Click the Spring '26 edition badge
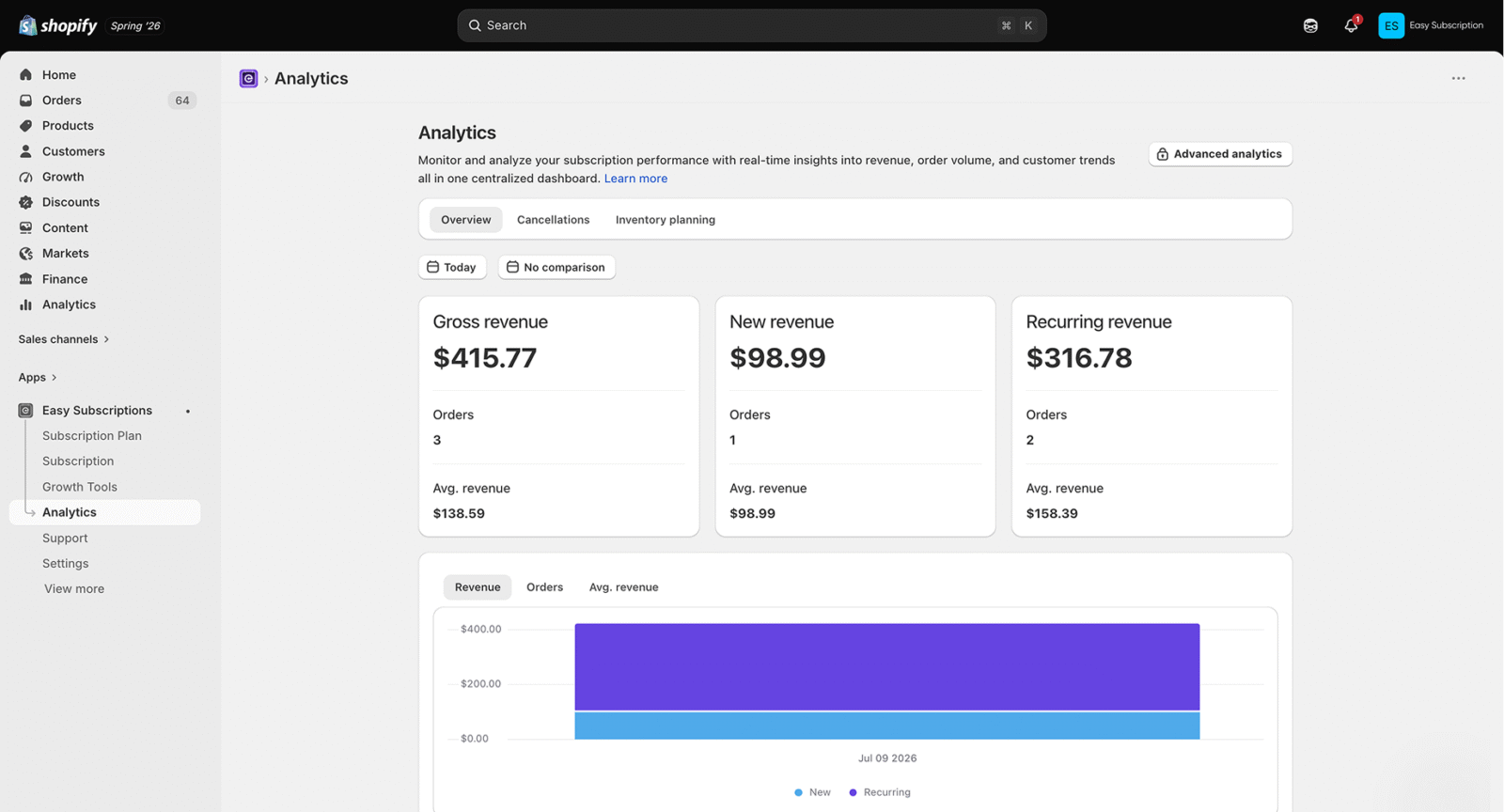Viewport: 1504px width, 812px height. click(135, 26)
